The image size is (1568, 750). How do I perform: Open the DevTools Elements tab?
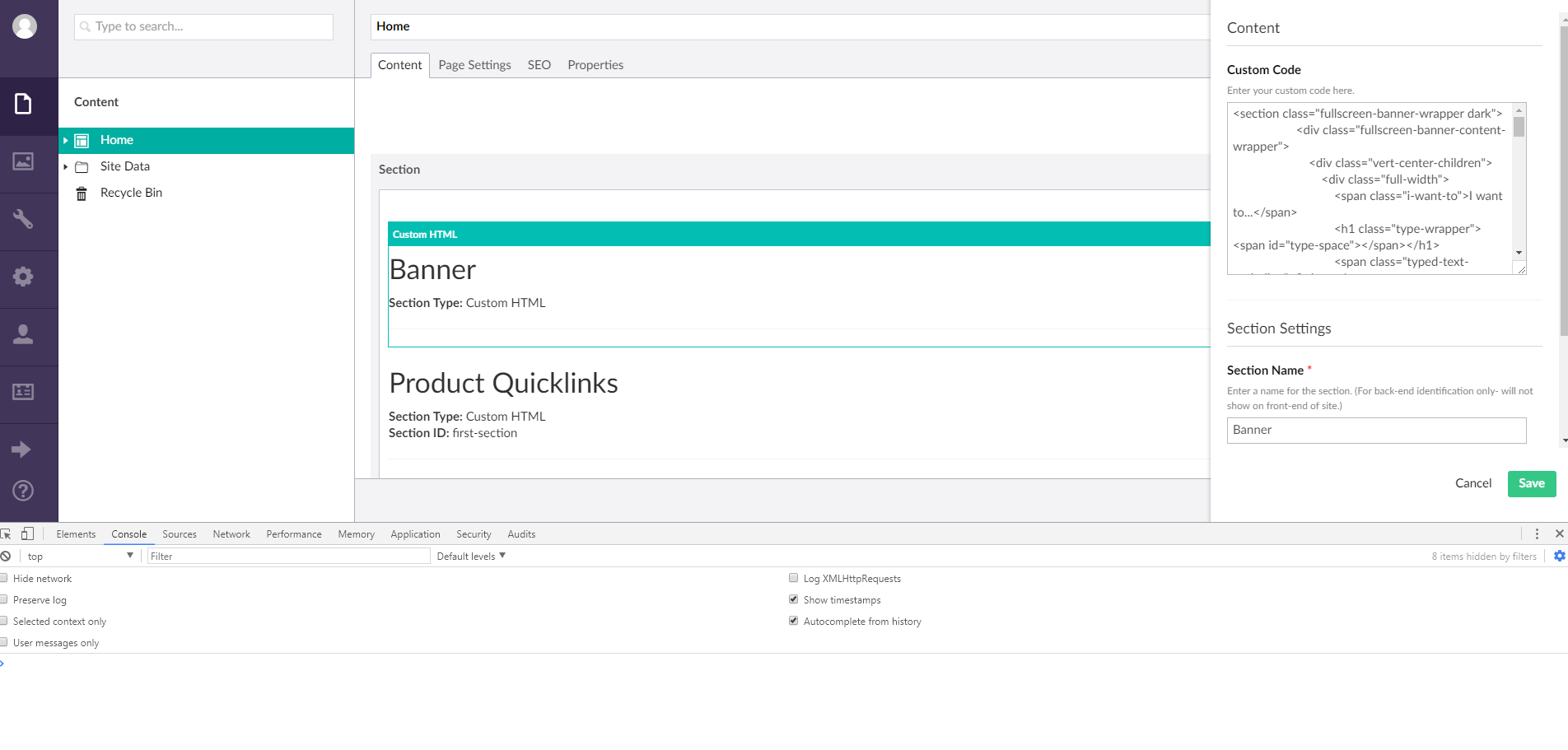pyautogui.click(x=76, y=534)
